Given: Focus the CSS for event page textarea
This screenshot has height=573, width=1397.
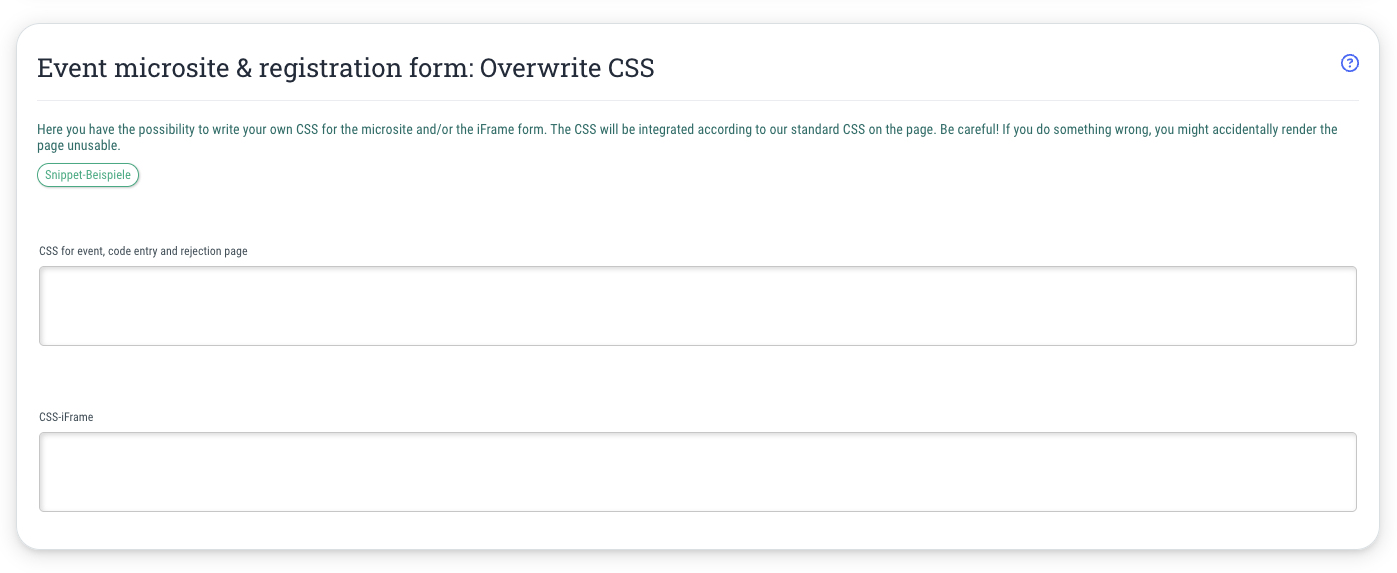Looking at the screenshot, I should point(697,306).
